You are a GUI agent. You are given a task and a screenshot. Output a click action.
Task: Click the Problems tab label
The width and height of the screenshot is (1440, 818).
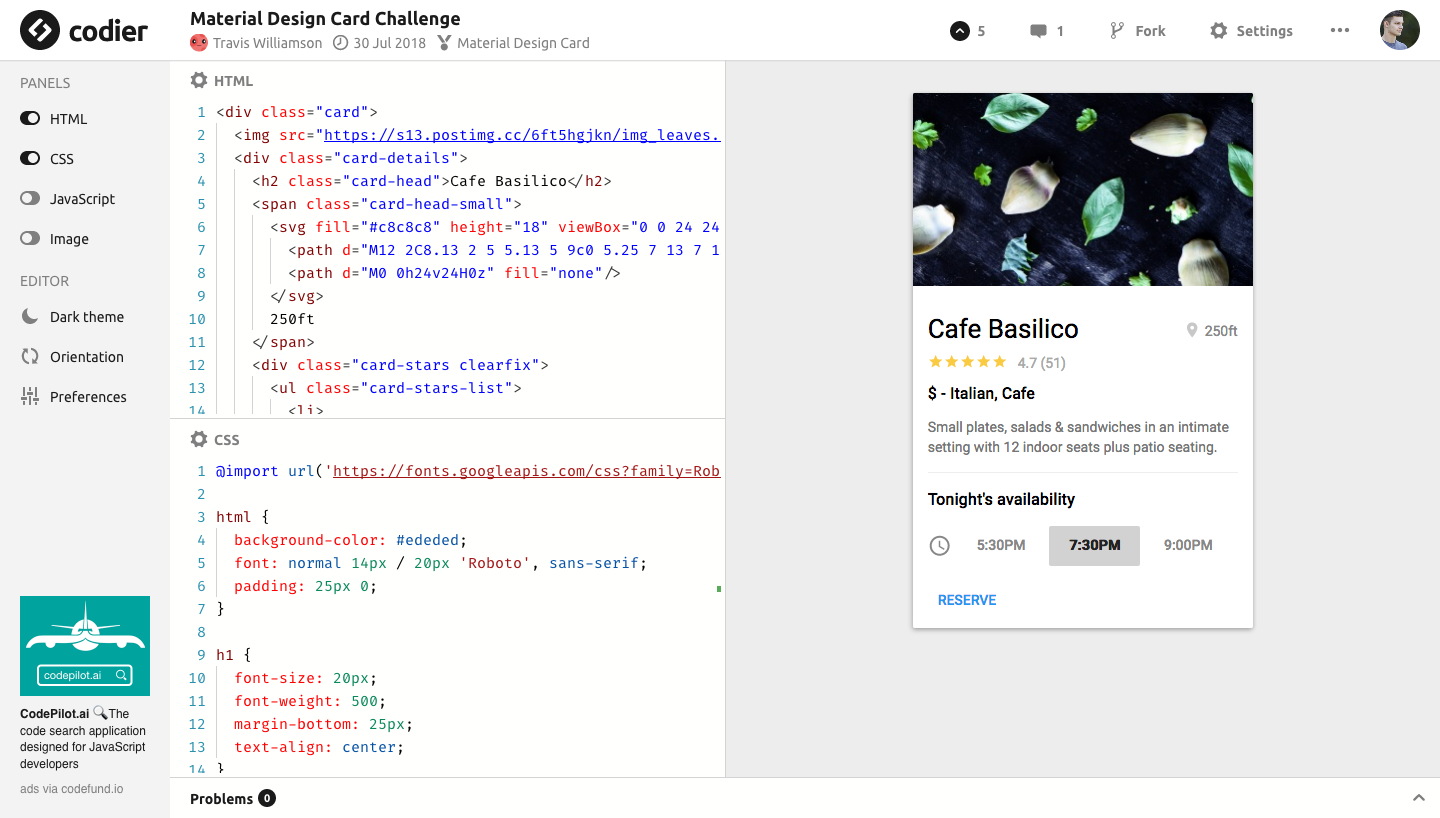221,798
